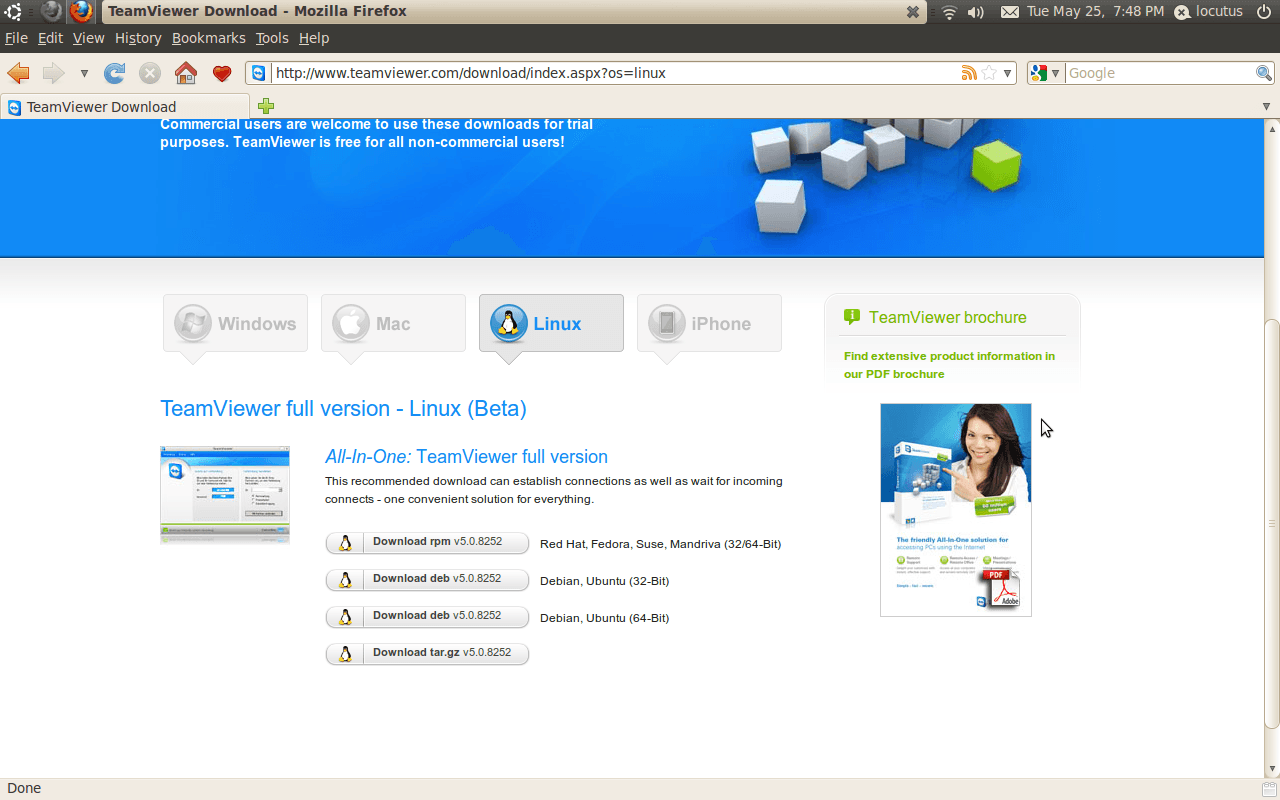Open the recent pages history dropdown arrow

click(x=84, y=73)
